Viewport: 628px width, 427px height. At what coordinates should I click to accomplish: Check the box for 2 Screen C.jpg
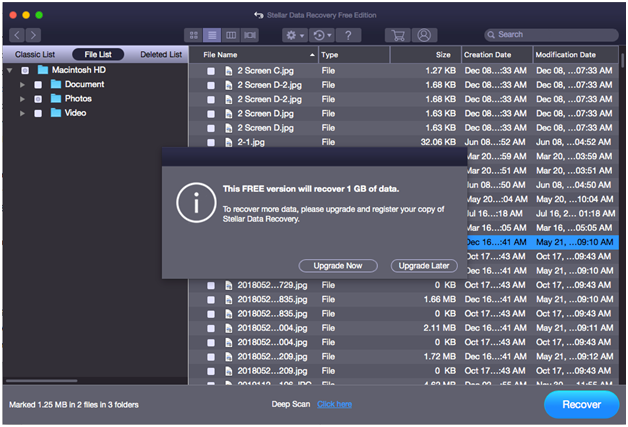click(211, 71)
